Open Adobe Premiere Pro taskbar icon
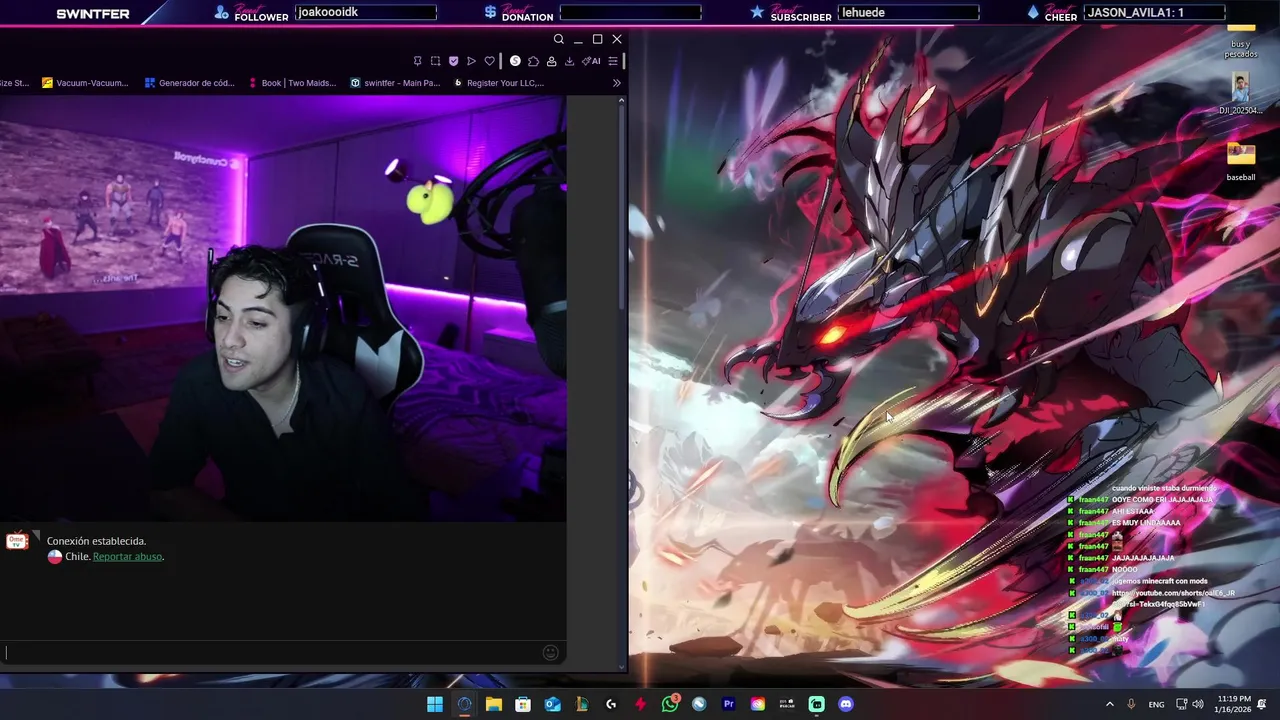This screenshot has height=720, width=1280. 728,704
